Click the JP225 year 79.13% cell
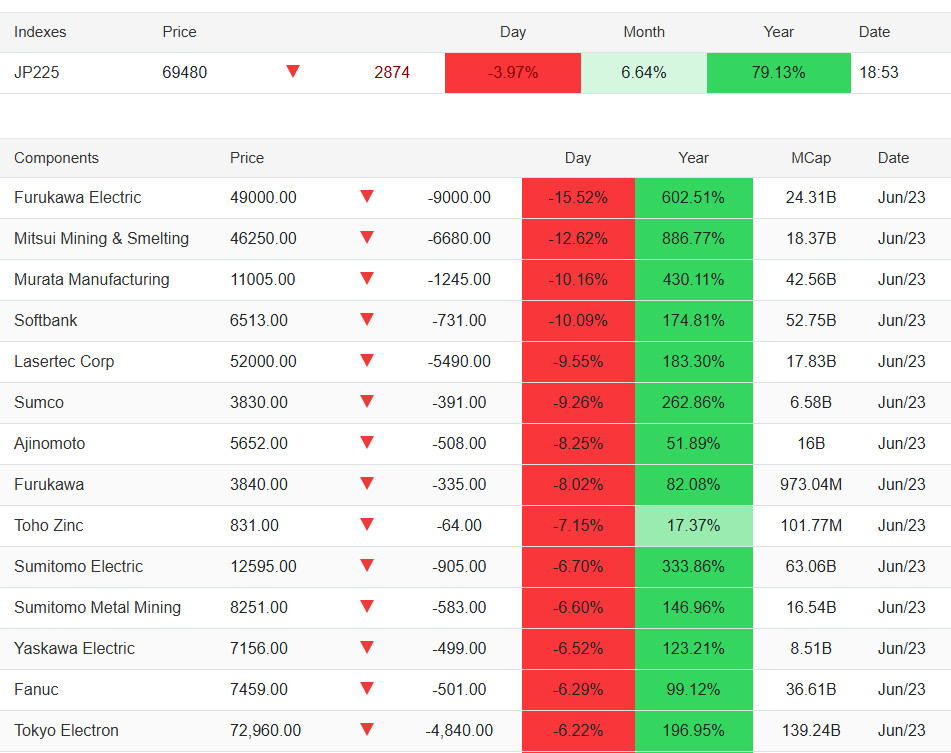Image resolution: width=951 pixels, height=753 pixels. [779, 73]
